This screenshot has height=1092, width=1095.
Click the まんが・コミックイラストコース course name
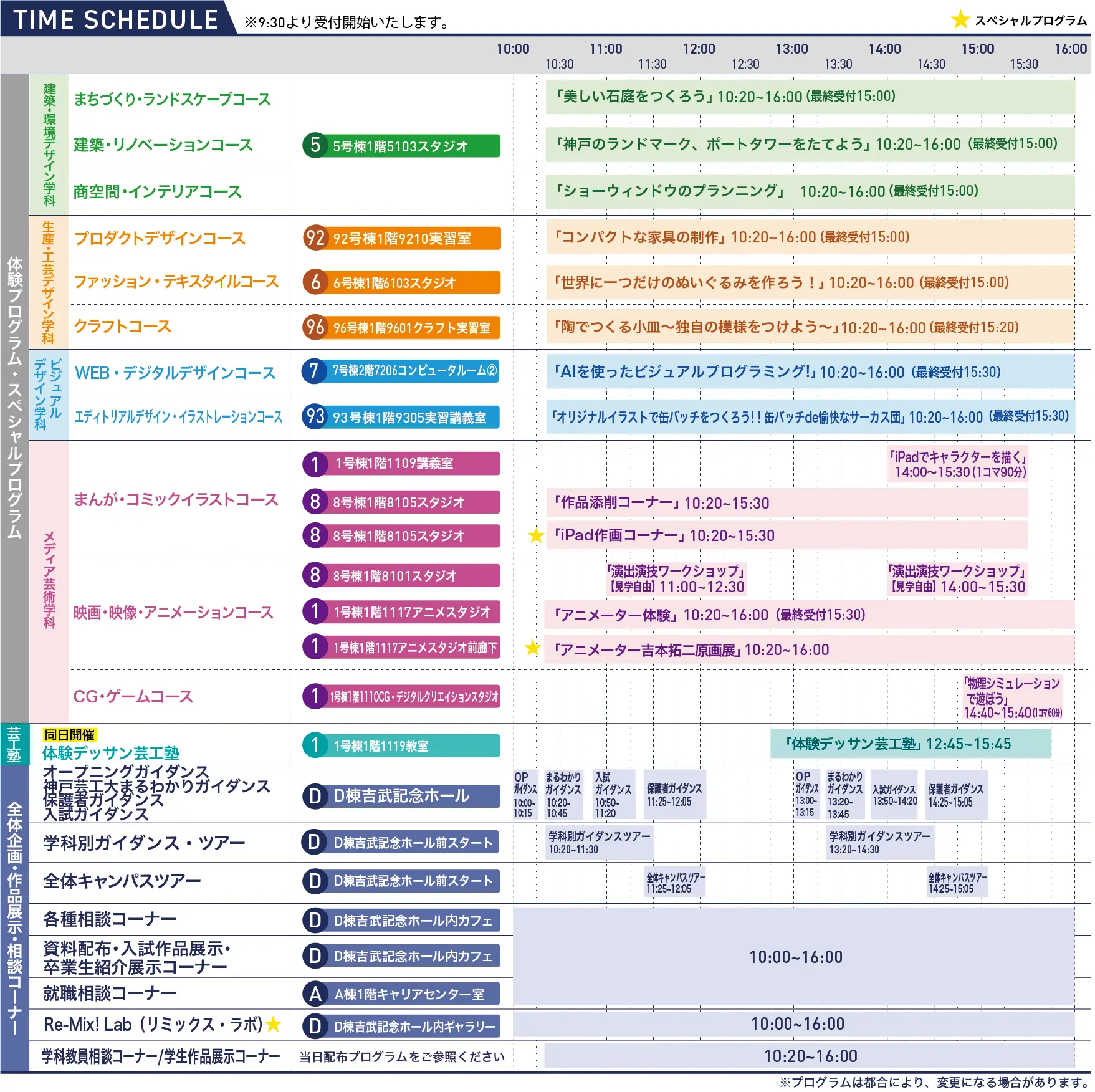pos(176,499)
